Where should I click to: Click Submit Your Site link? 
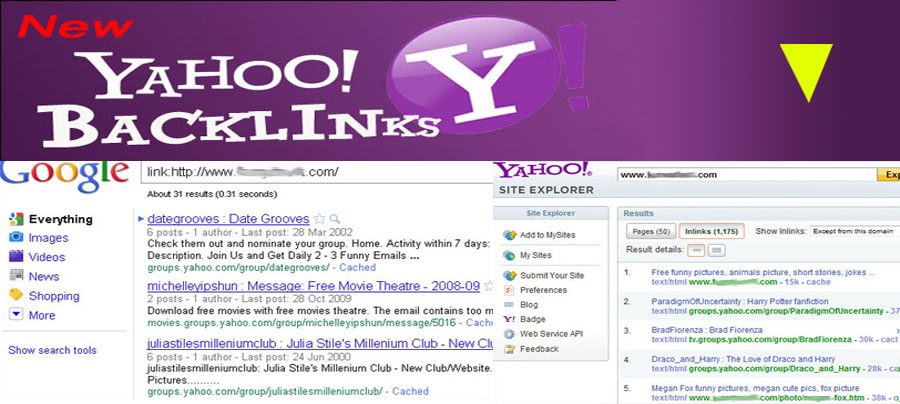552,275
